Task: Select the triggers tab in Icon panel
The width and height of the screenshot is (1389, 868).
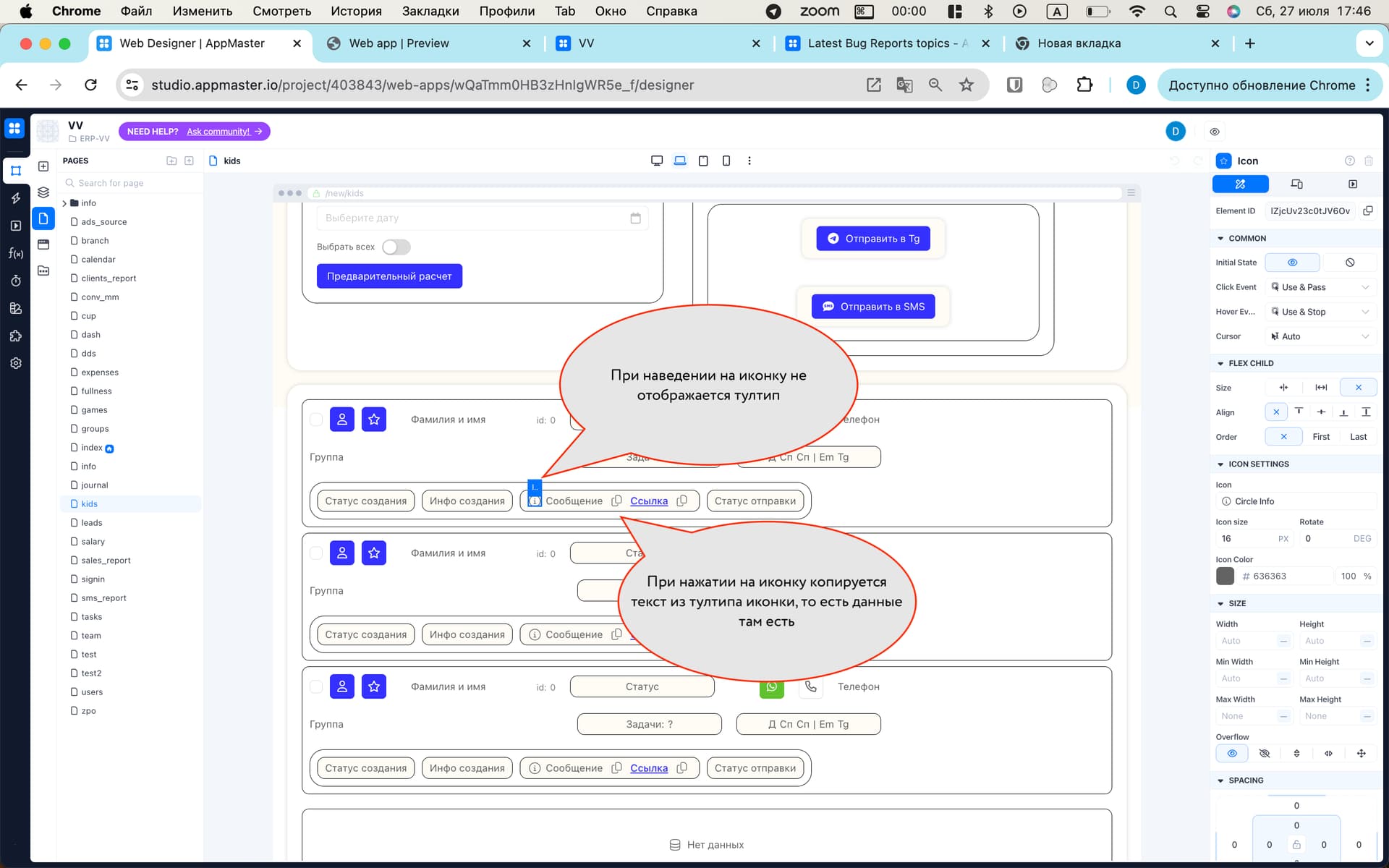Action: [x=1352, y=184]
